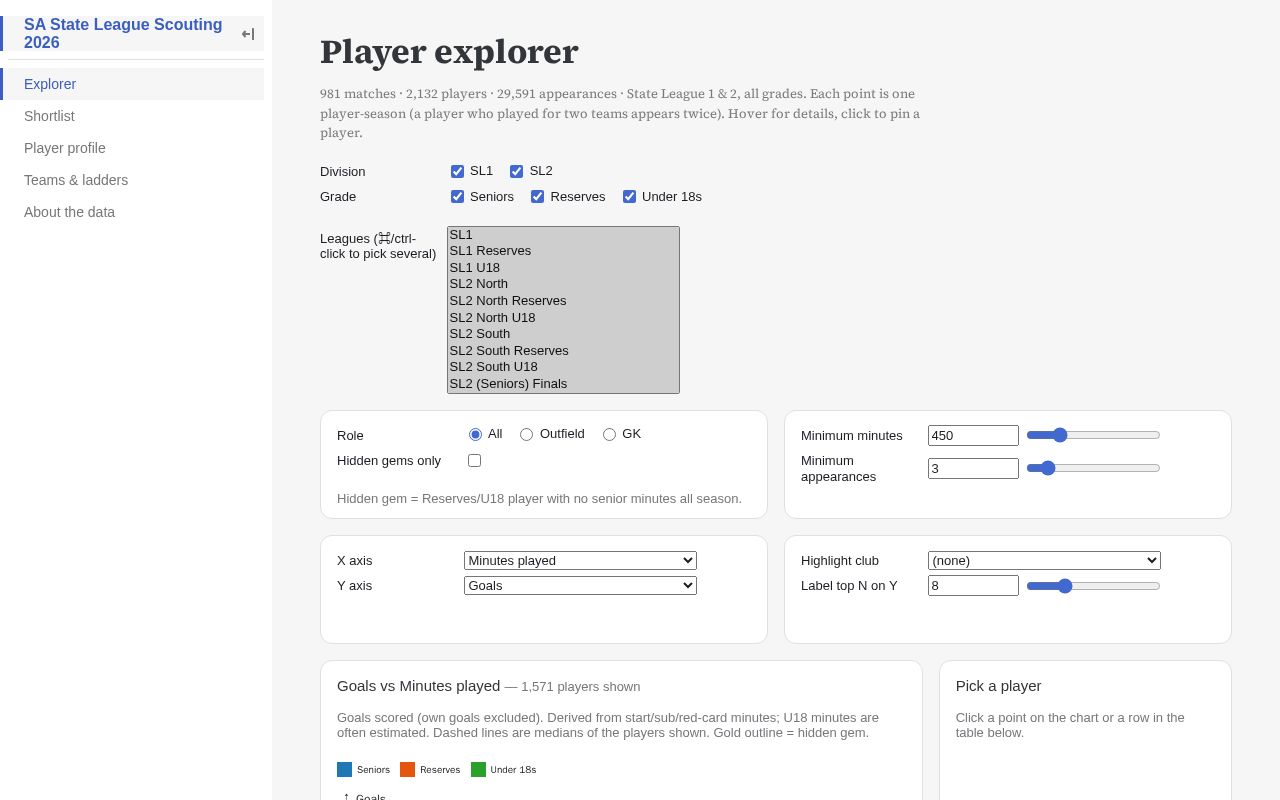
Task: Uncheck the SL1 division checkbox
Action: (457, 171)
